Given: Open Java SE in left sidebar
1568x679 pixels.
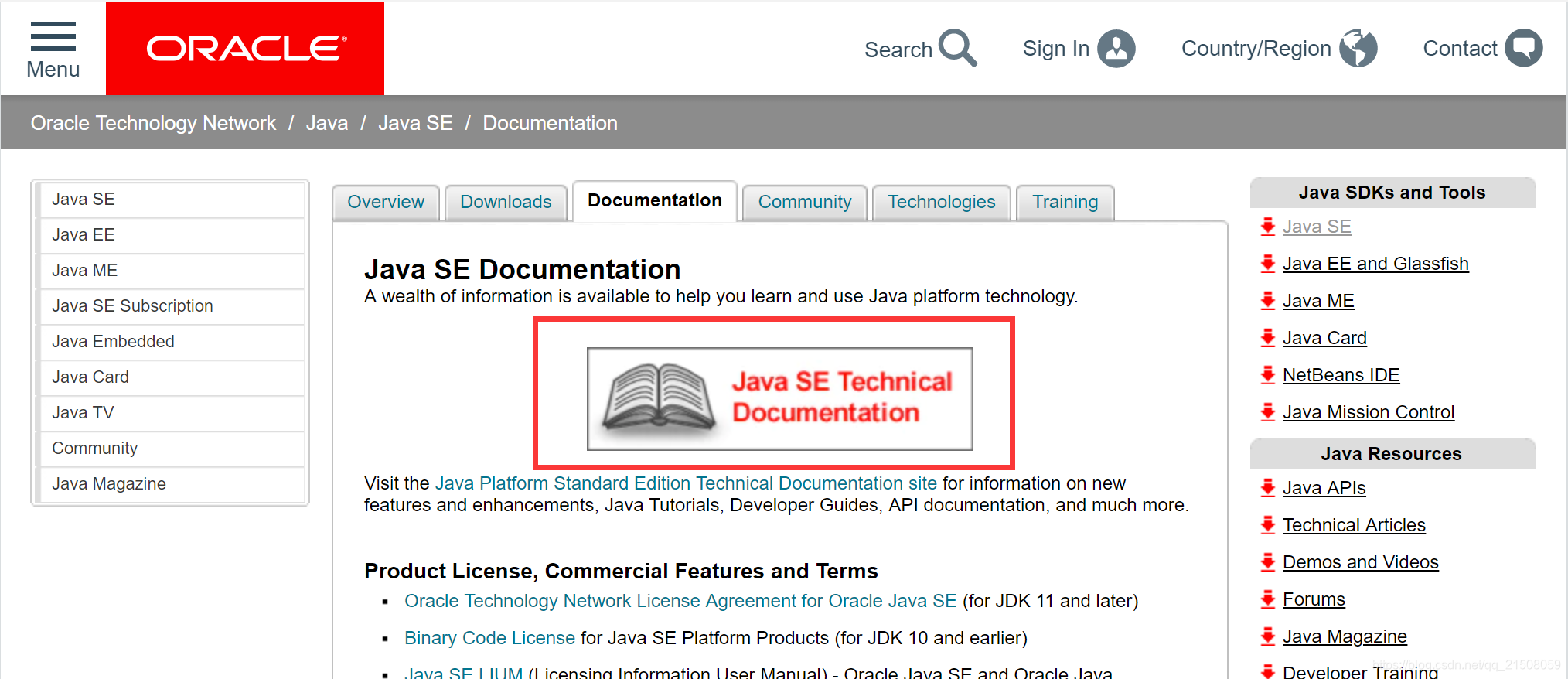Looking at the screenshot, I should coord(172,200).
